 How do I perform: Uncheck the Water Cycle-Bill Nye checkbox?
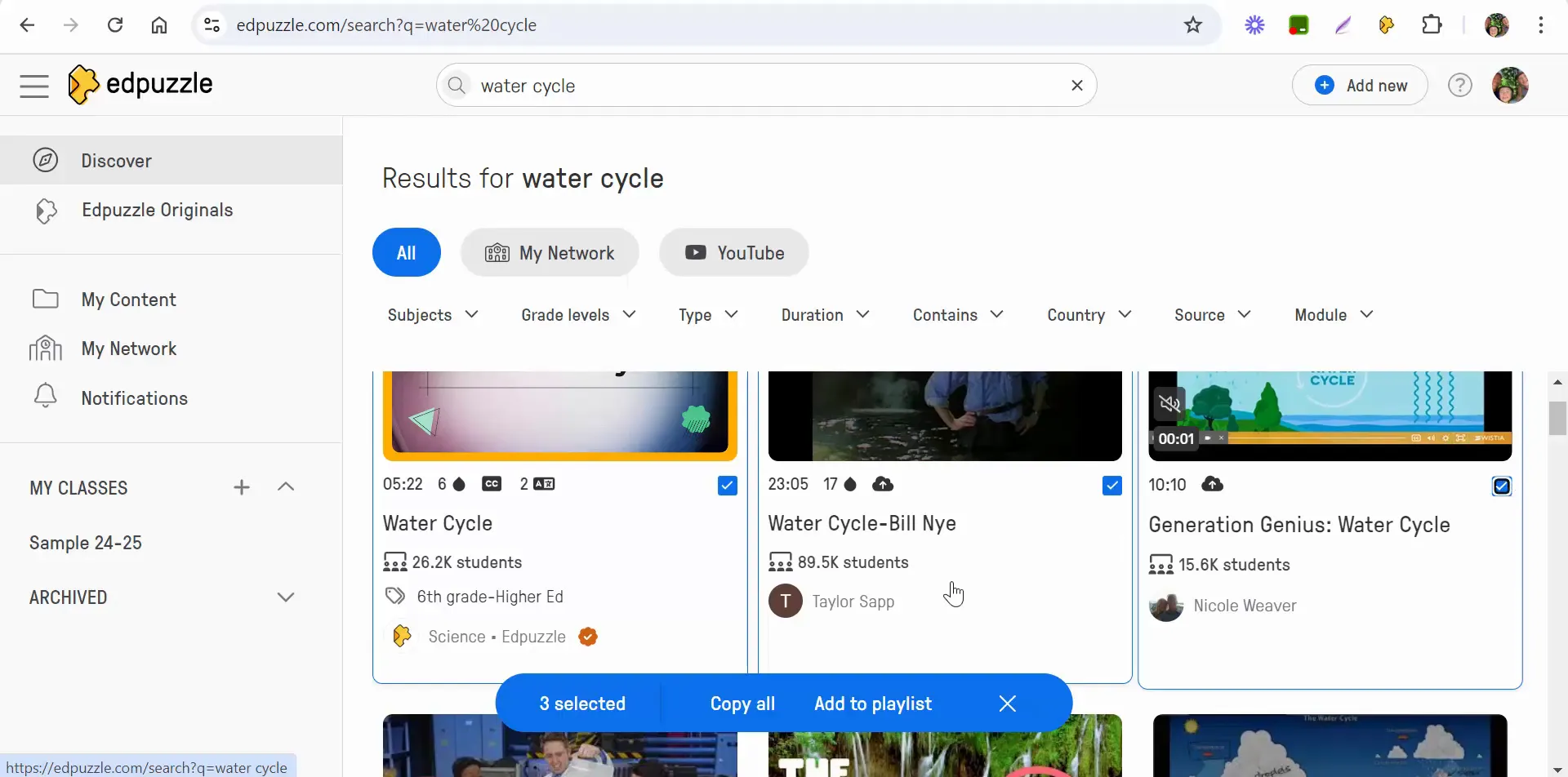coord(1112,486)
